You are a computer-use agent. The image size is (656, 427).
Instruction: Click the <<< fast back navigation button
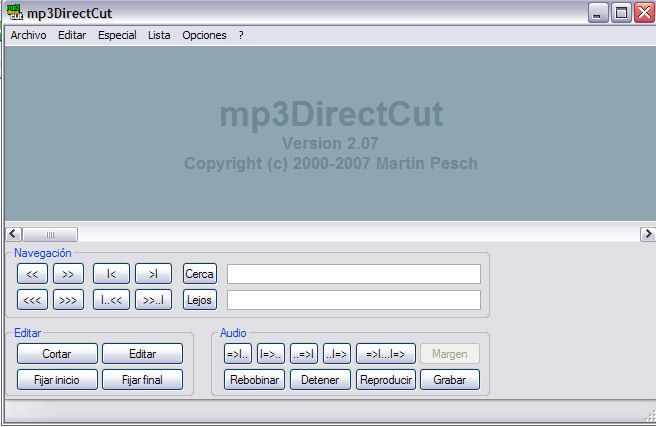click(32, 300)
